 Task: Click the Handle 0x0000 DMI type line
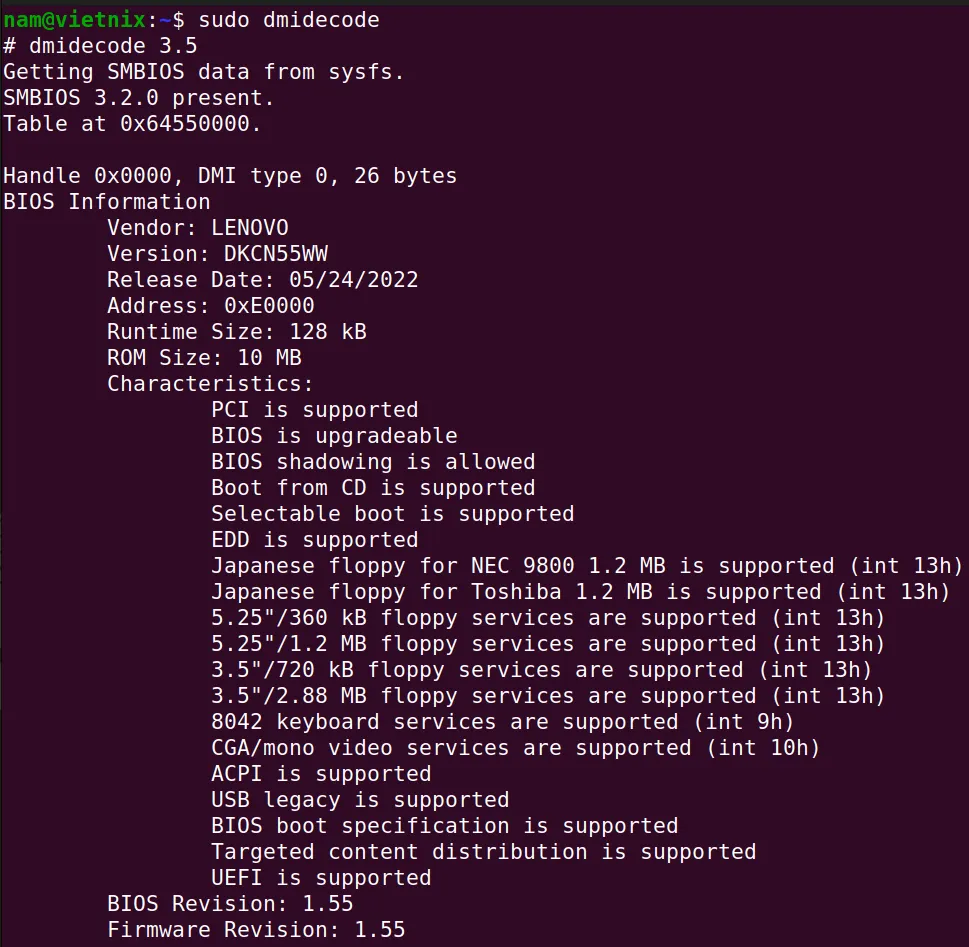click(230, 176)
